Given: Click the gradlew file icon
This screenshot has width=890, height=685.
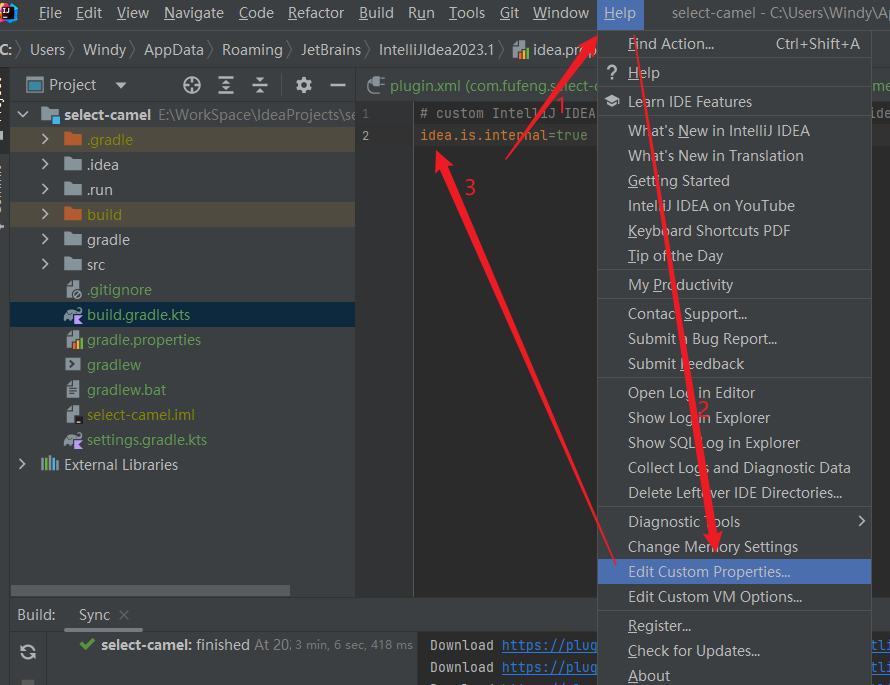Looking at the screenshot, I should pyautogui.click(x=73, y=365).
